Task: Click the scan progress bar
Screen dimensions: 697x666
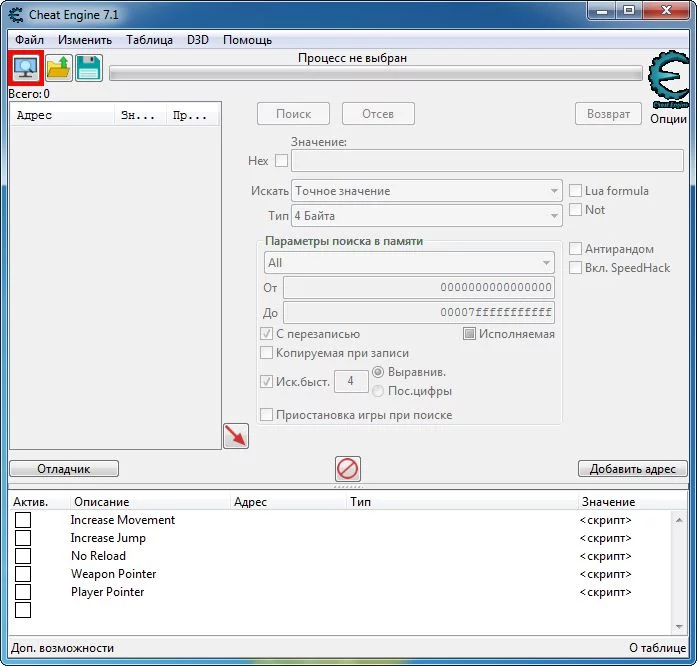Action: [376, 73]
